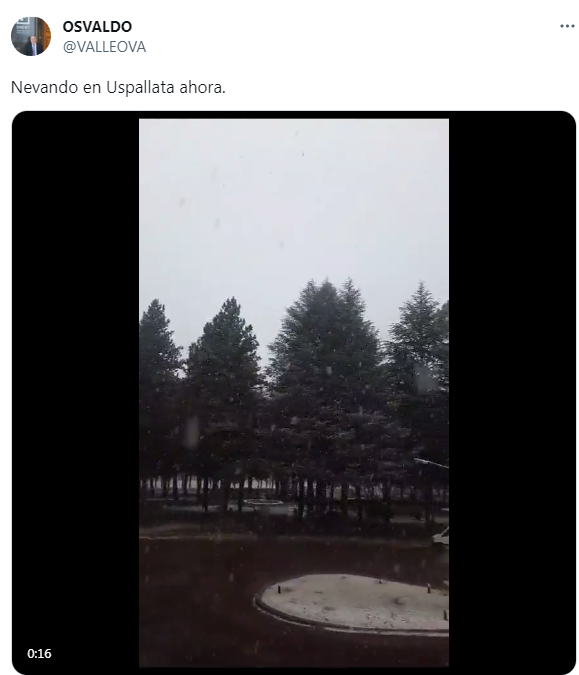Viewport: 579px width, 675px height.
Task: Play the snow video in the tweet
Action: tap(294, 393)
